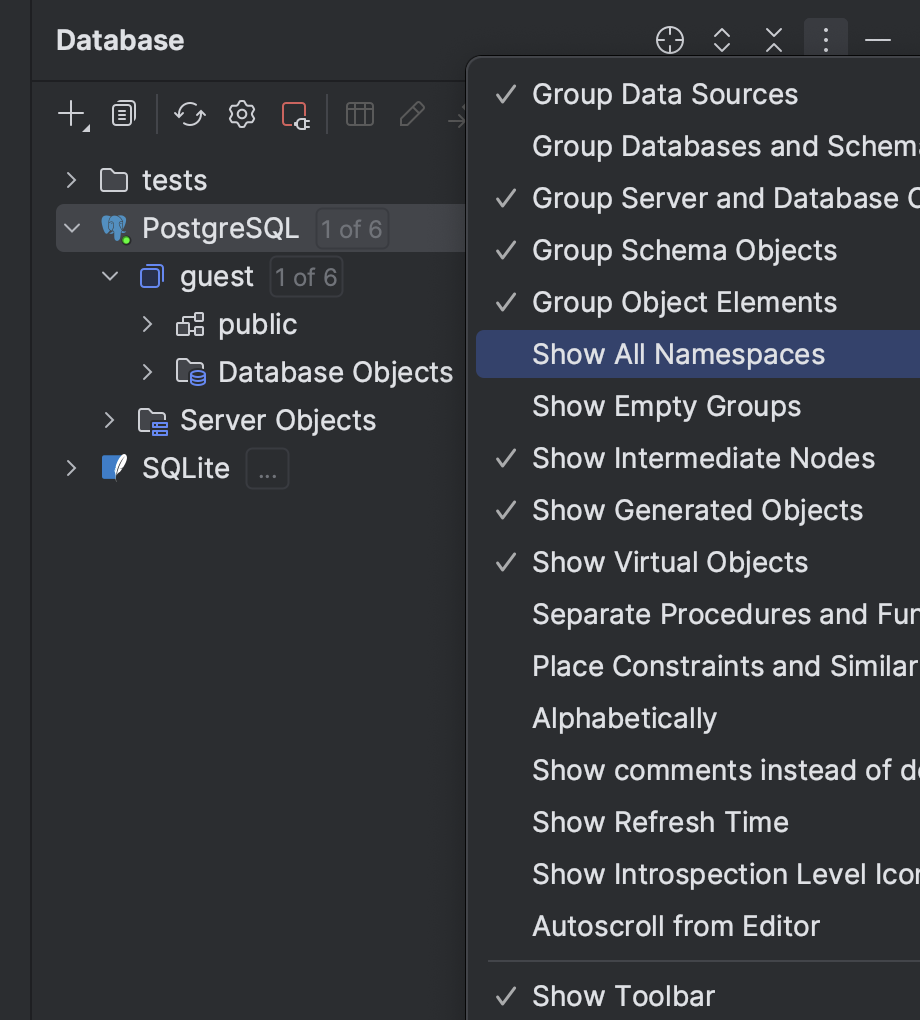Collapse all tree nodes icon

pos(773,40)
